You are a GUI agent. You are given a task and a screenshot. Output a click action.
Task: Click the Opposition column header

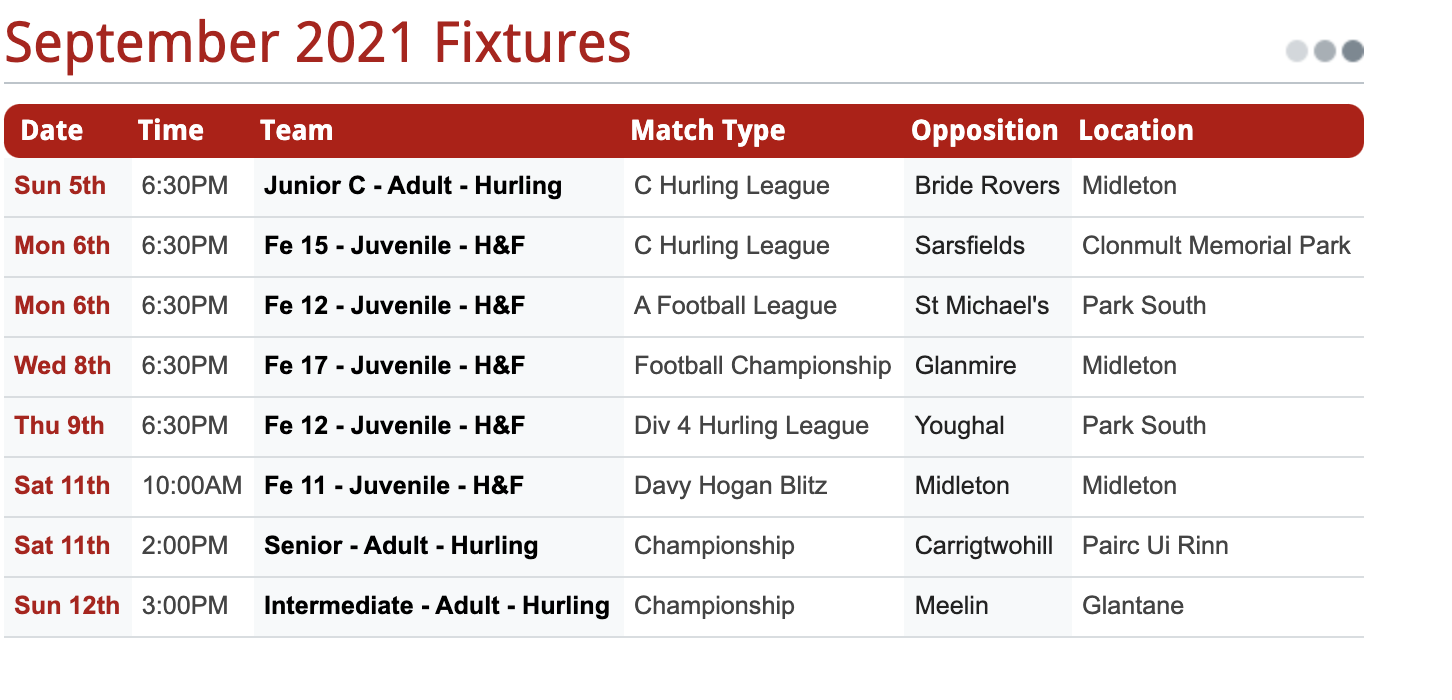(984, 131)
